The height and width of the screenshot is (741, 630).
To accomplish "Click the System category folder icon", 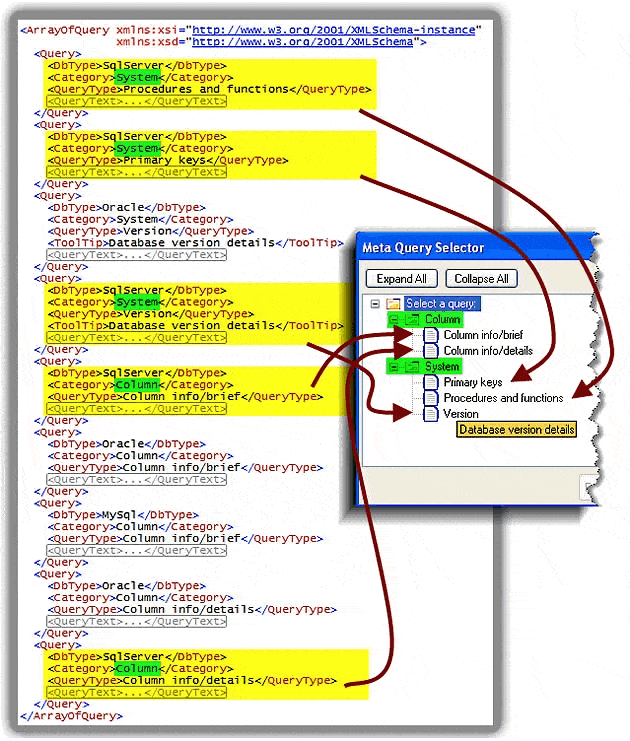I will coord(412,367).
